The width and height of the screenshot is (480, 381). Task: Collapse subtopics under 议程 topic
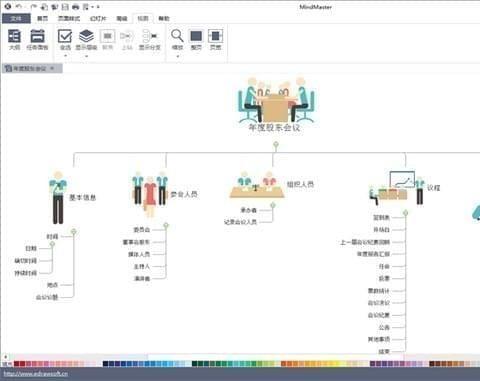(x=405, y=213)
